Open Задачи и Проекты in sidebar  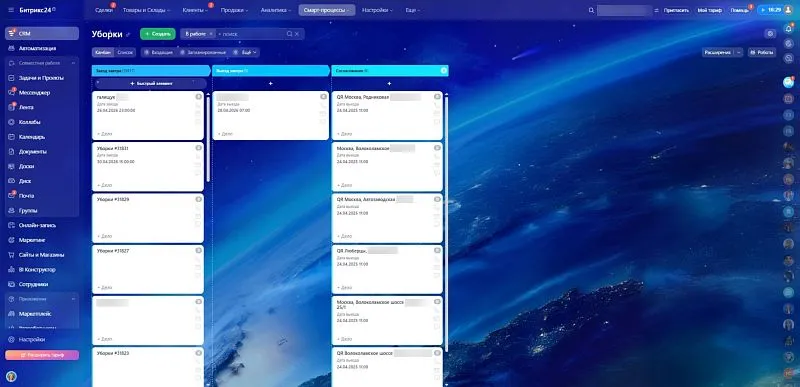tap(42, 78)
